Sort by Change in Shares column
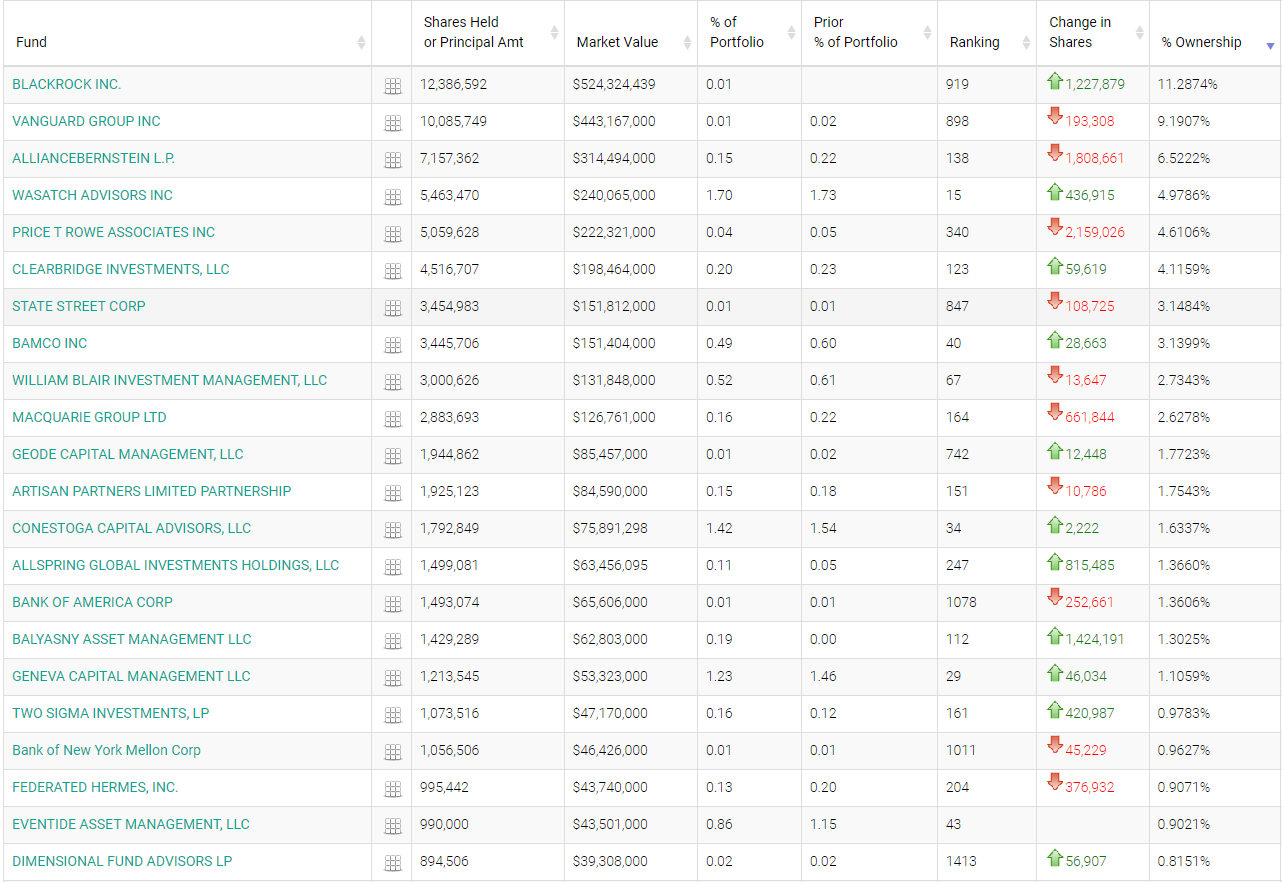This screenshot has height=882, width=1282. 1093,34
